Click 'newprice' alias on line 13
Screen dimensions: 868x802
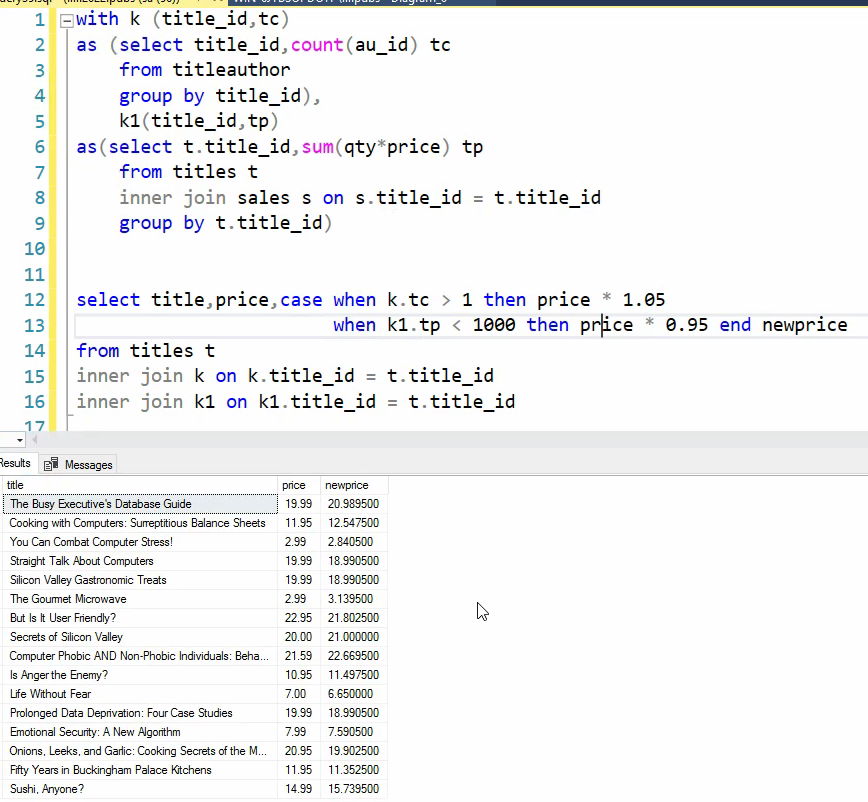pos(804,325)
